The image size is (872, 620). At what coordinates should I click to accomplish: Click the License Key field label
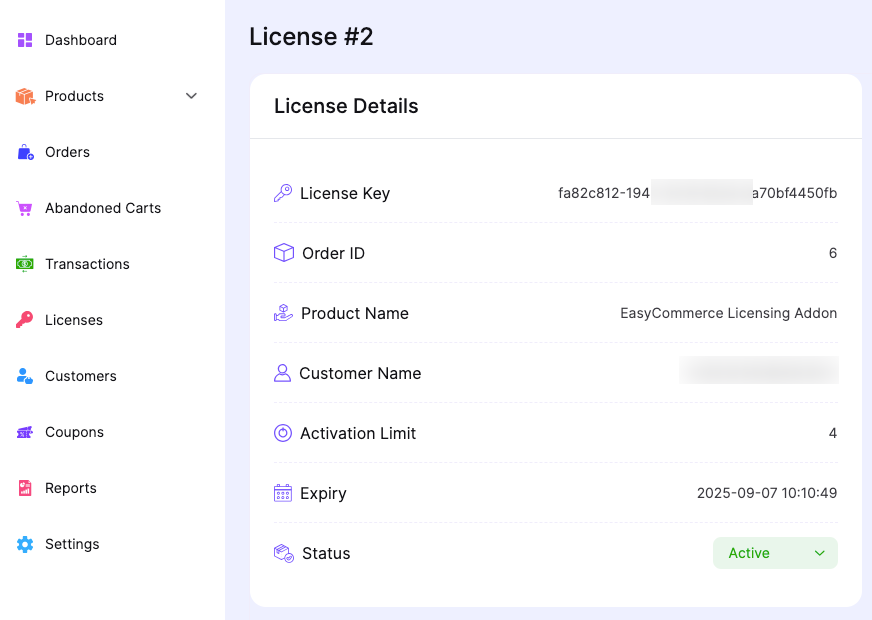pyautogui.click(x=345, y=193)
